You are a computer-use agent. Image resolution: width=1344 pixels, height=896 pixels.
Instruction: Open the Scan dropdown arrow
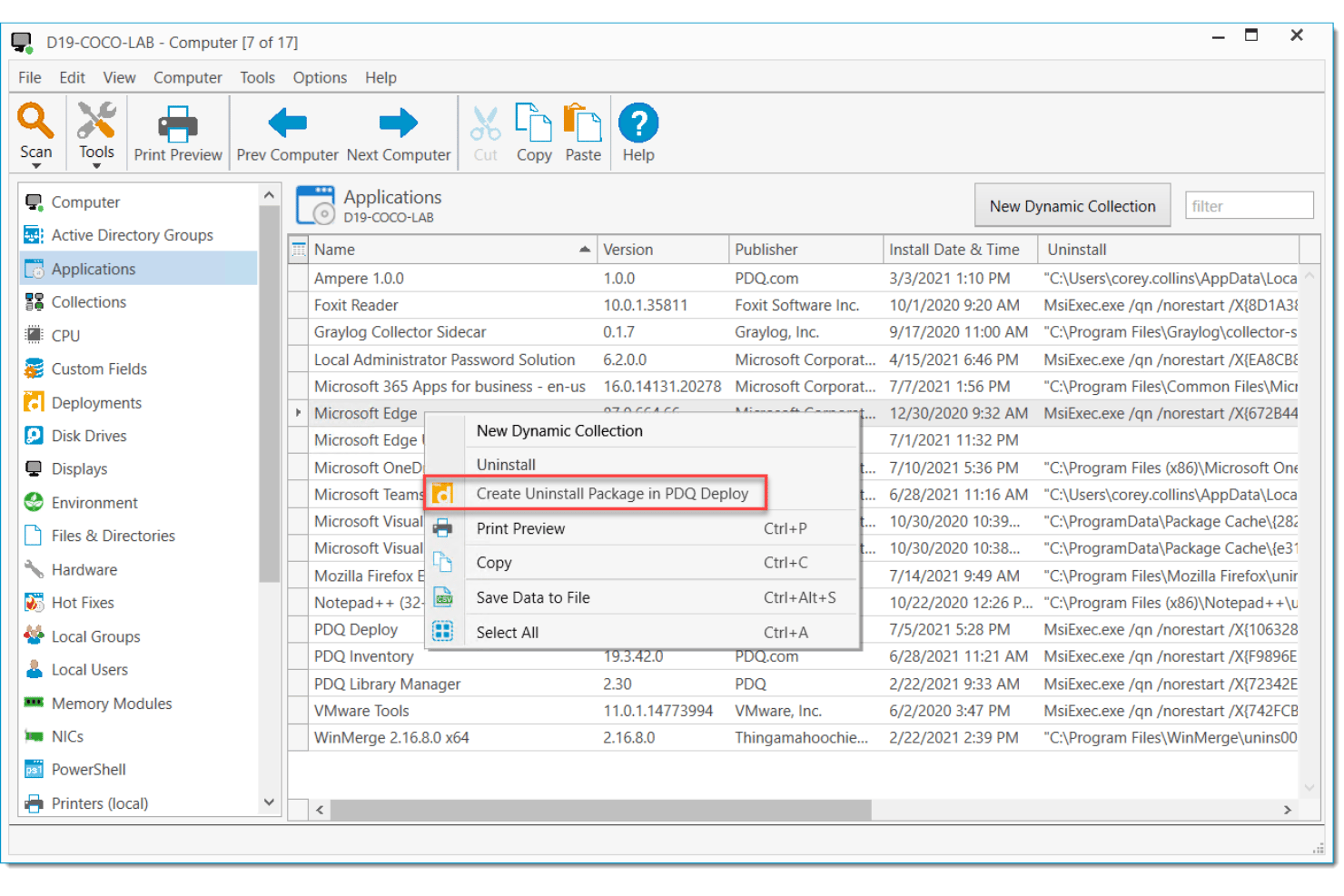coord(36,166)
